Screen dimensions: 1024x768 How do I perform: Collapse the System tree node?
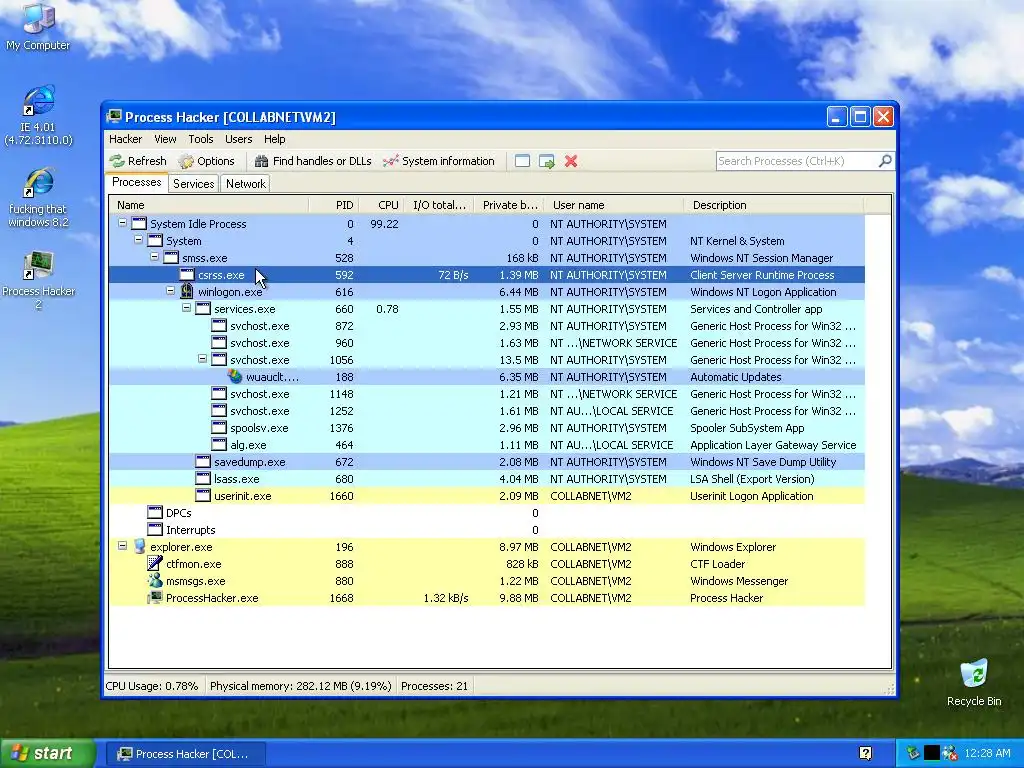(x=138, y=240)
